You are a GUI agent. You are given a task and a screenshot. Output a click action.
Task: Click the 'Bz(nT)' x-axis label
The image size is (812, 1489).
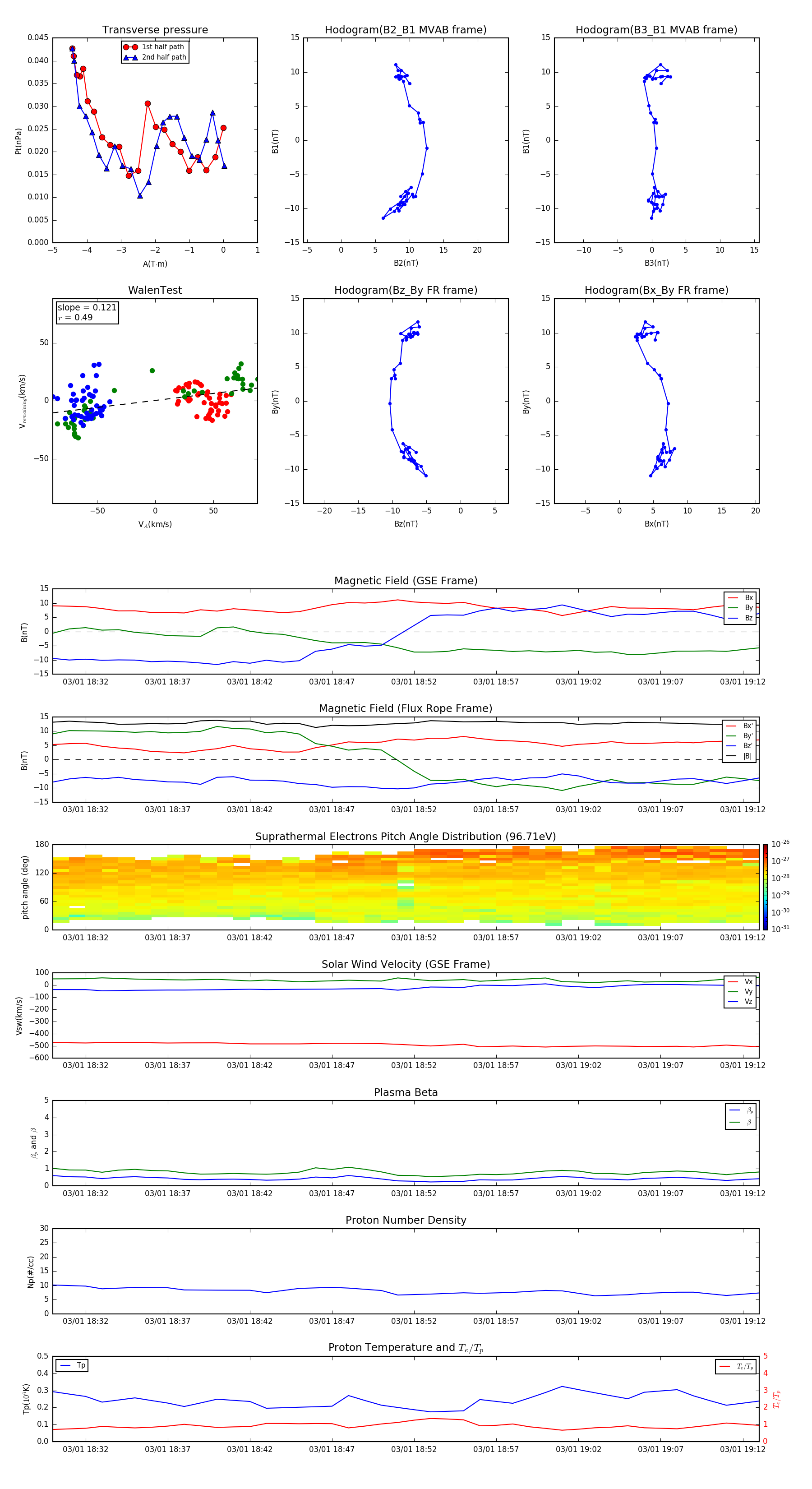pos(406,524)
